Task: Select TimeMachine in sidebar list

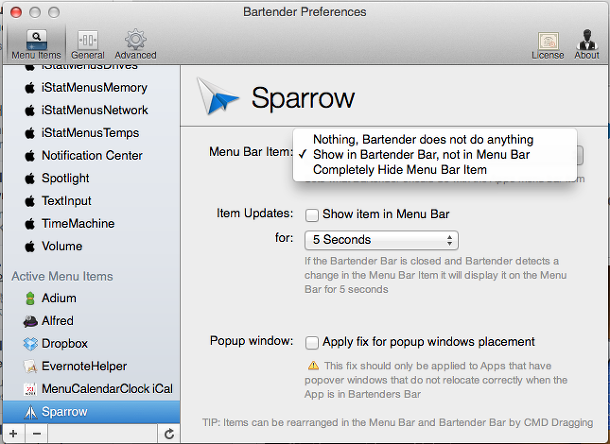Action: 78,223
